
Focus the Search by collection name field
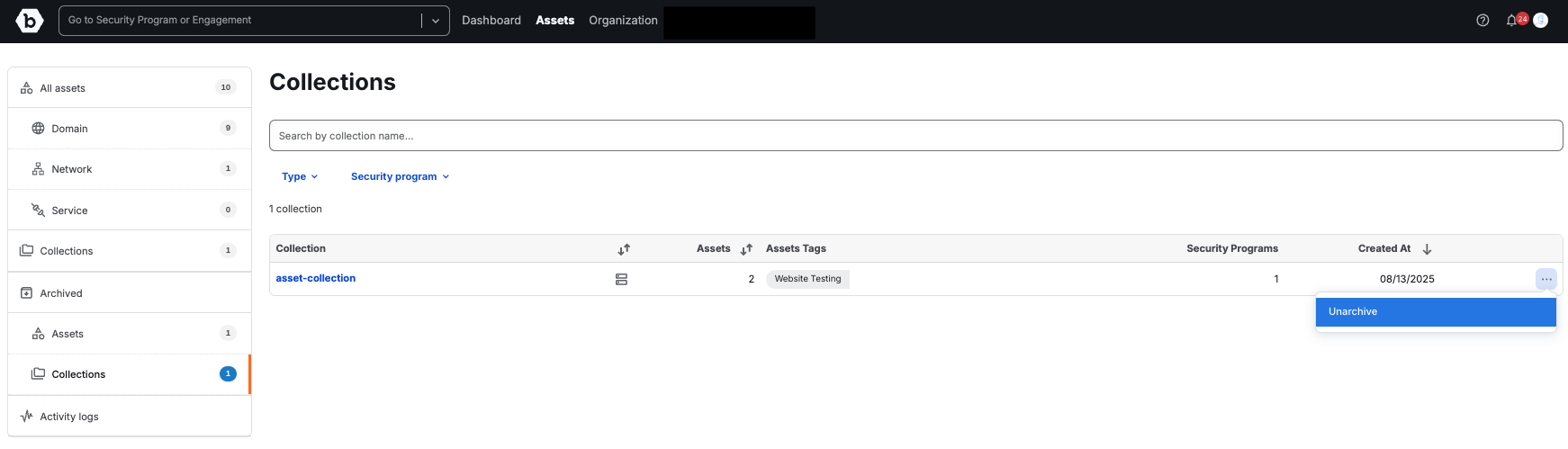(x=915, y=136)
